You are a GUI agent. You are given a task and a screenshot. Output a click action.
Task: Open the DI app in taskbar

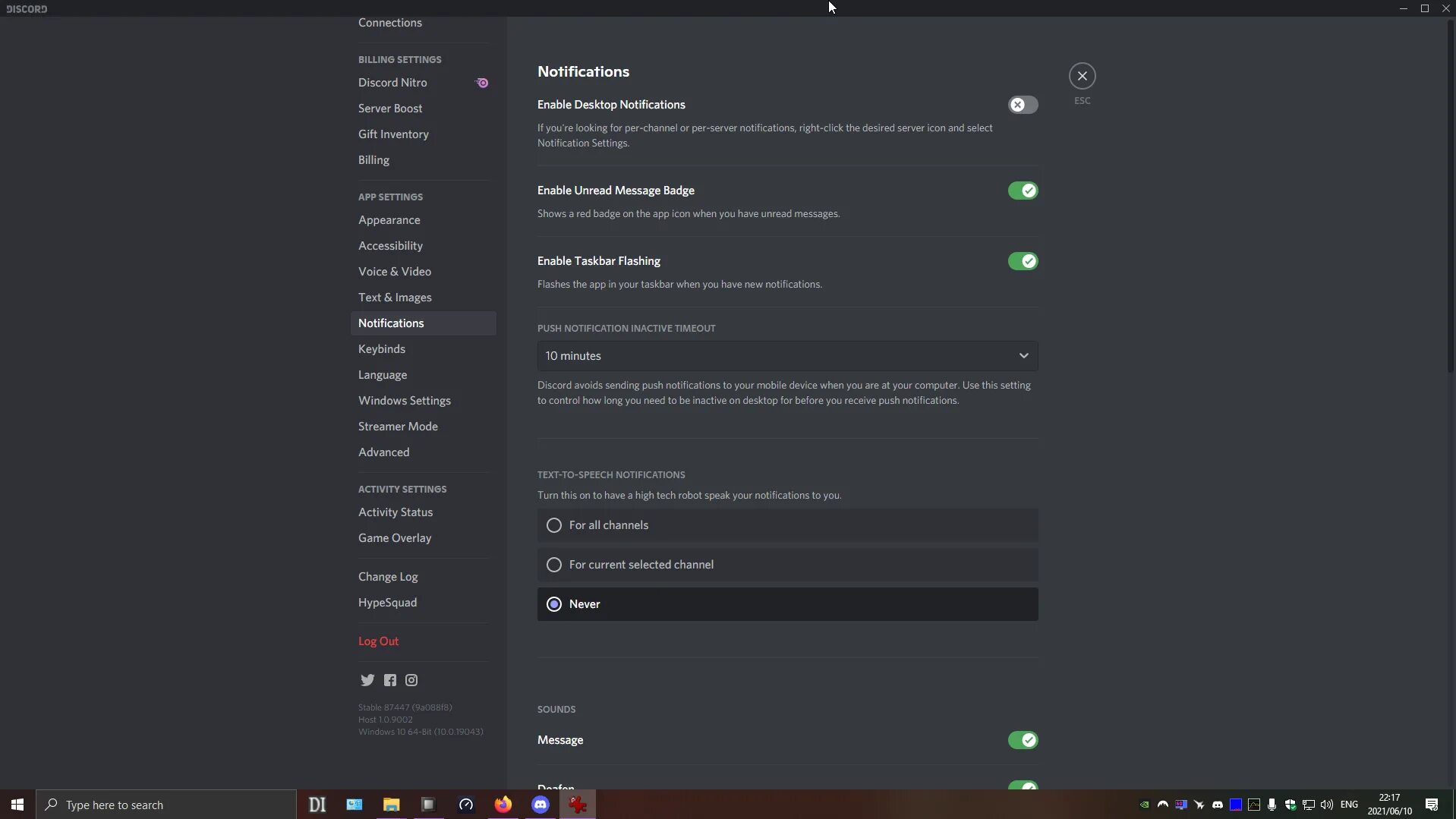click(317, 805)
